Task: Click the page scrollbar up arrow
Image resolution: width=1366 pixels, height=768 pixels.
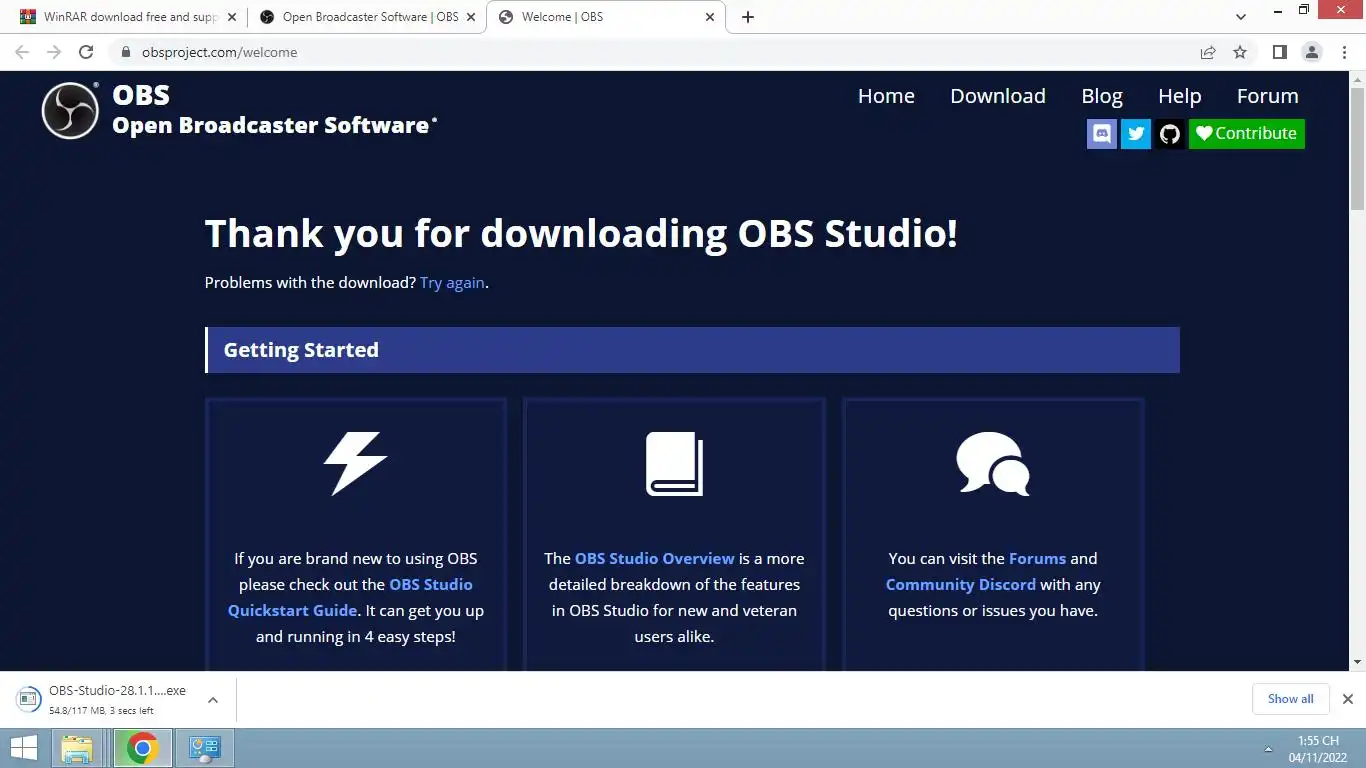Action: [1357, 79]
